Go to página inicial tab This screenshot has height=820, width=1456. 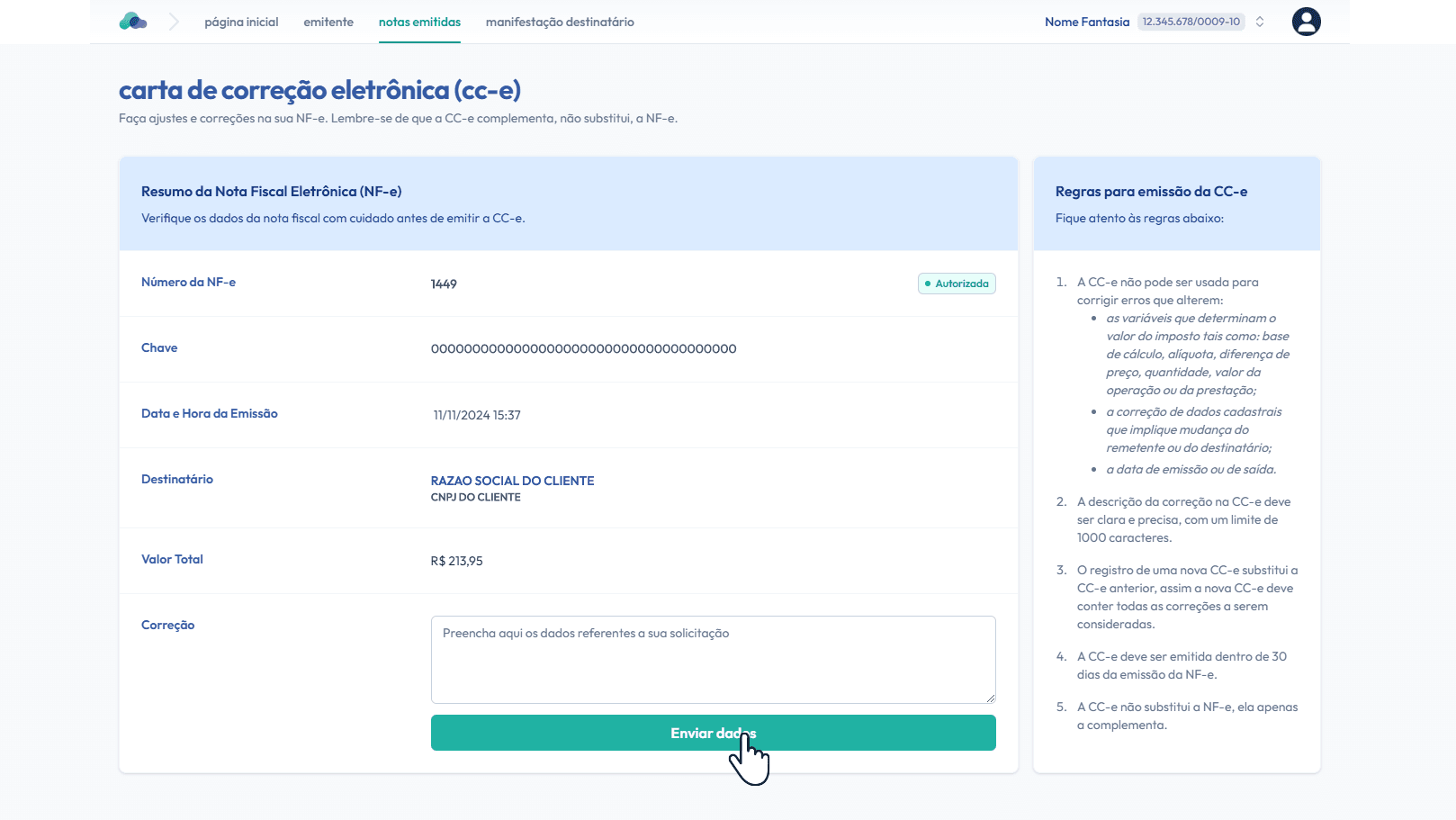coord(241,22)
